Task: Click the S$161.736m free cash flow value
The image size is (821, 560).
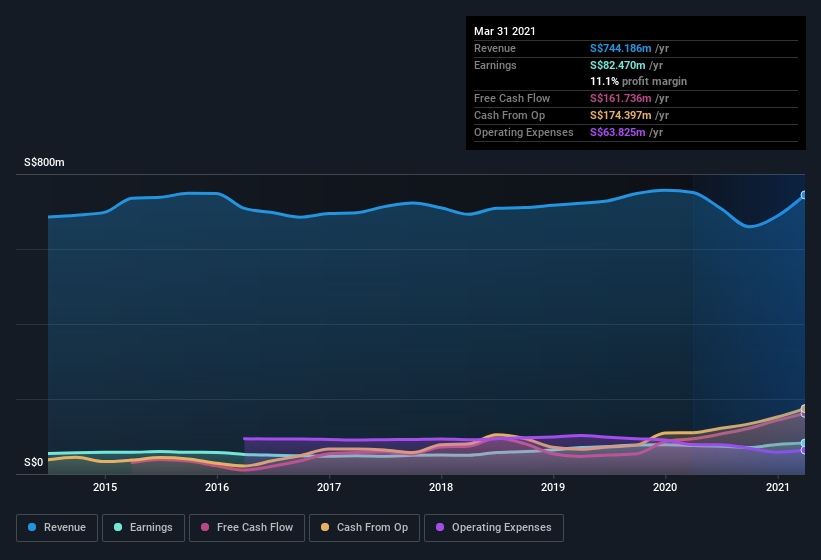Action: tap(620, 98)
